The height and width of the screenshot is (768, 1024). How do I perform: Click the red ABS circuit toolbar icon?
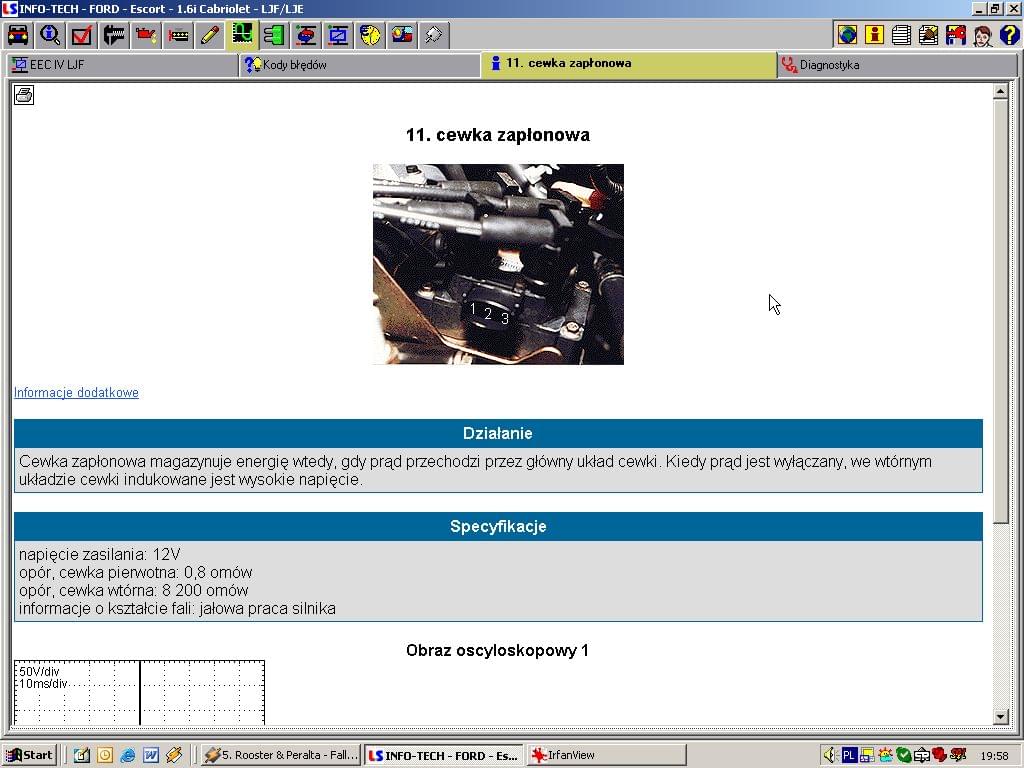click(x=306, y=35)
